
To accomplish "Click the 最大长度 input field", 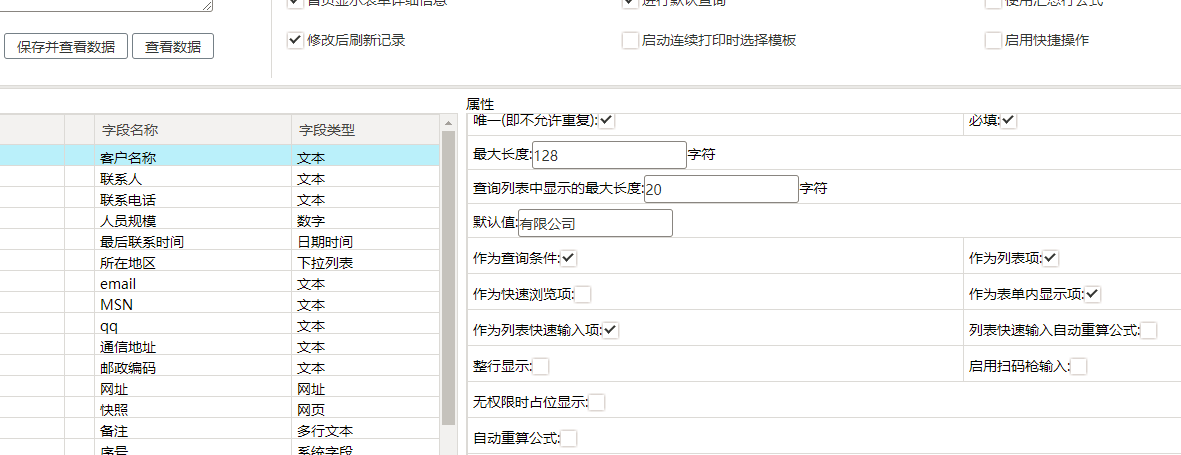I will click(x=609, y=155).
